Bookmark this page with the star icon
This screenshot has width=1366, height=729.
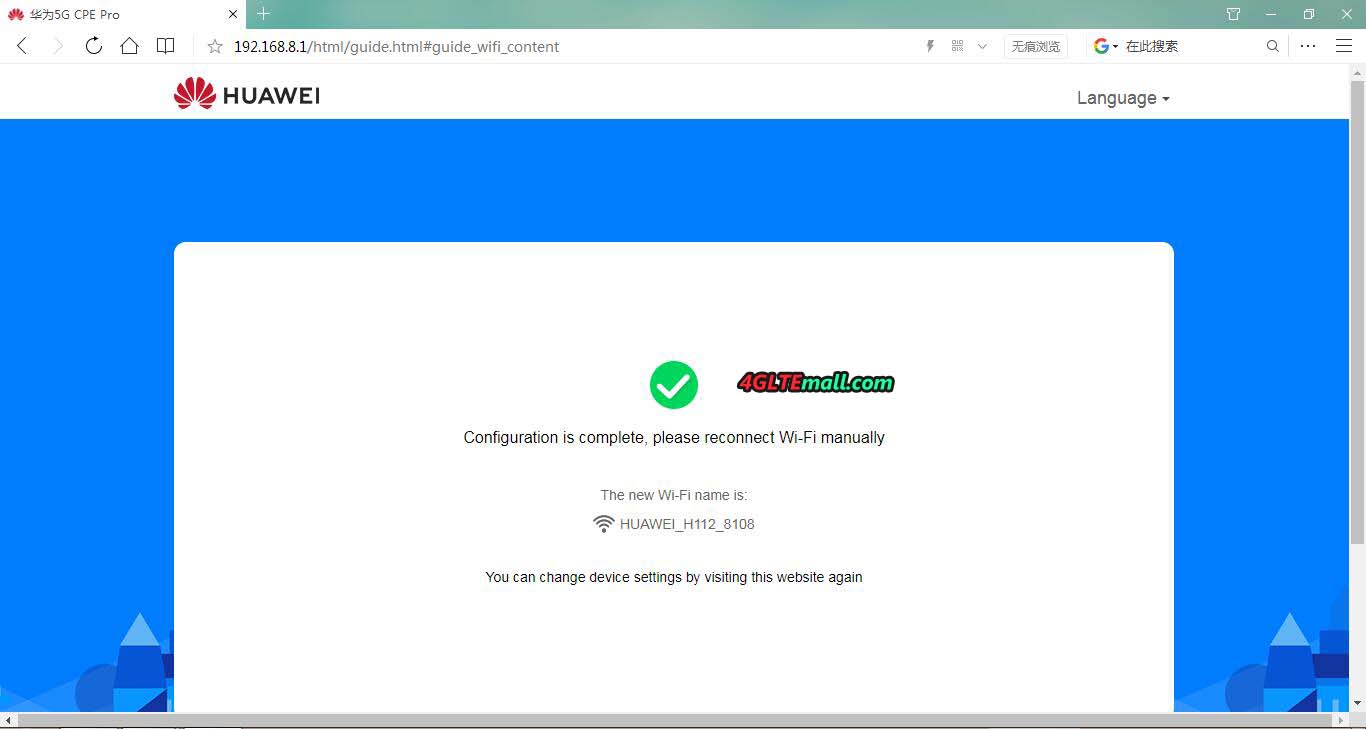(214, 47)
